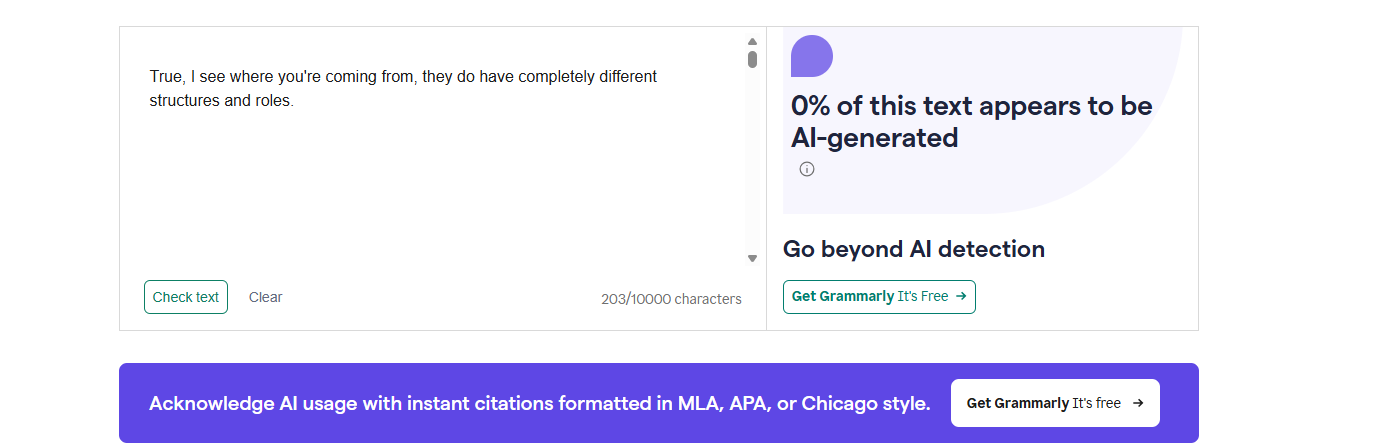Screen dimensions: 1382x448
Task: Open Get Grammarly It's Free under Go beyond AI detection
Action: point(879,297)
